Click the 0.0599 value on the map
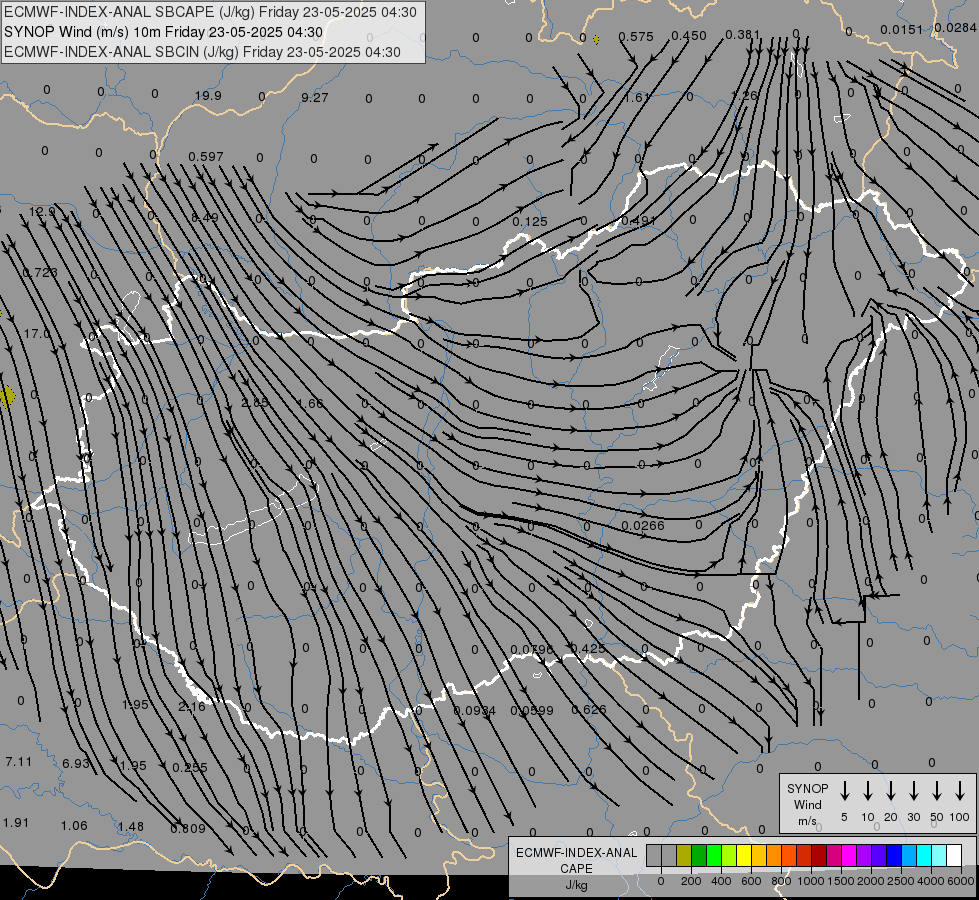This screenshot has width=979, height=900. tap(532, 710)
